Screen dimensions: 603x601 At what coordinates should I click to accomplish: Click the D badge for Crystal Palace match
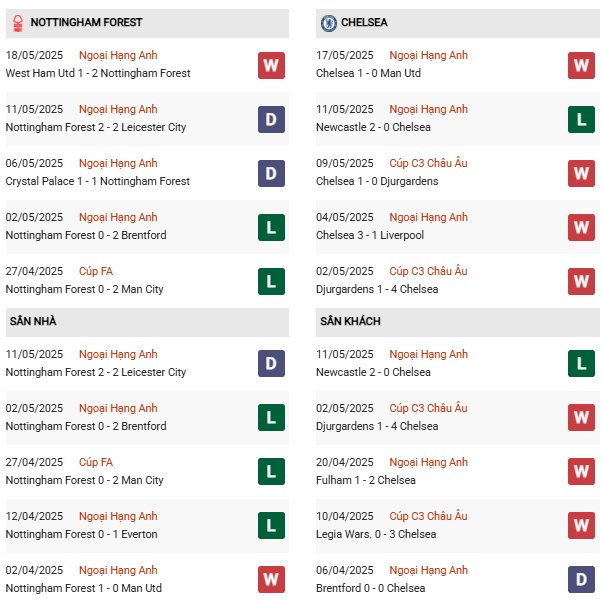pos(271,173)
